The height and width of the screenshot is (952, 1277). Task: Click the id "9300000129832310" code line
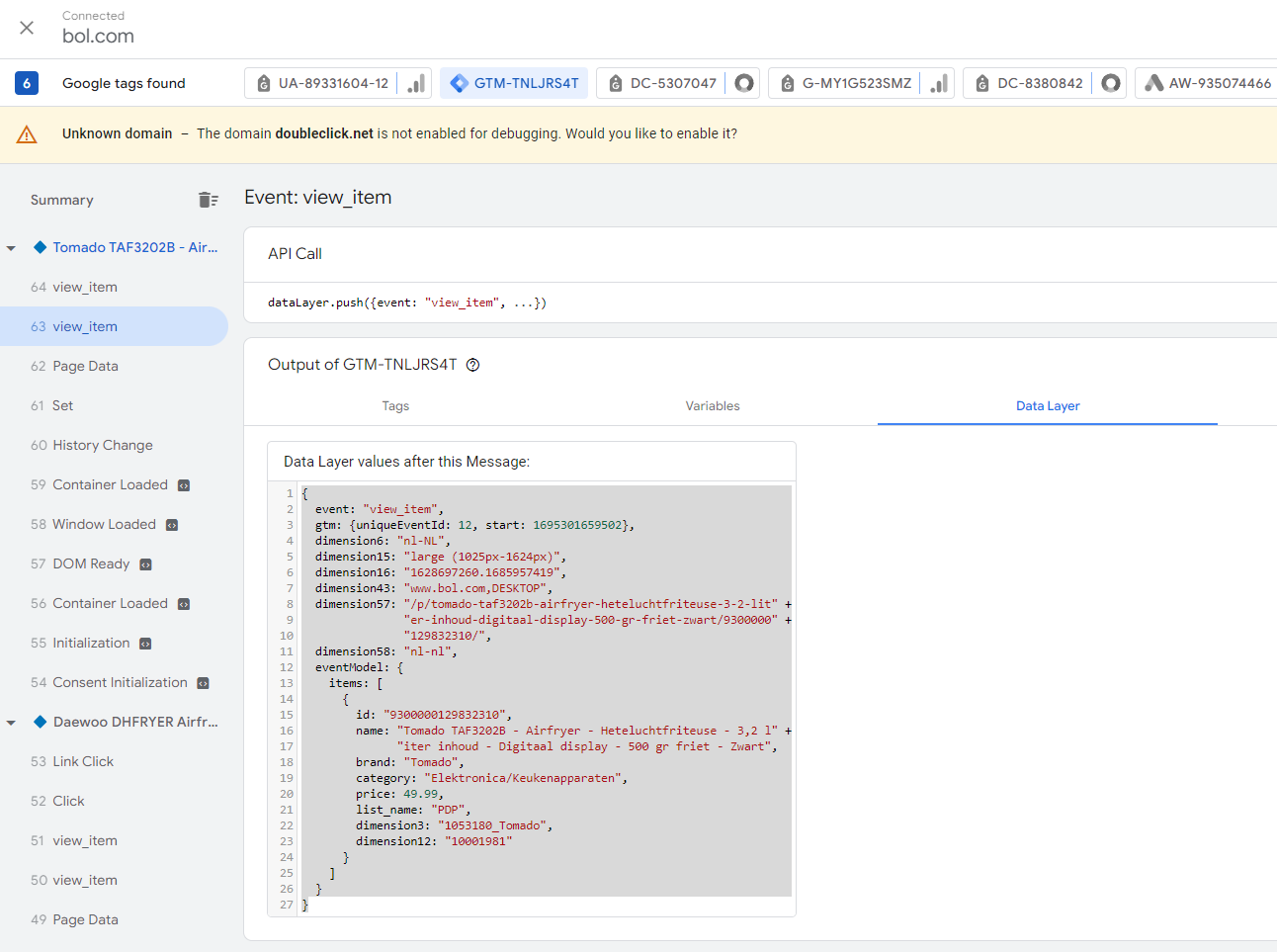[x=434, y=715]
